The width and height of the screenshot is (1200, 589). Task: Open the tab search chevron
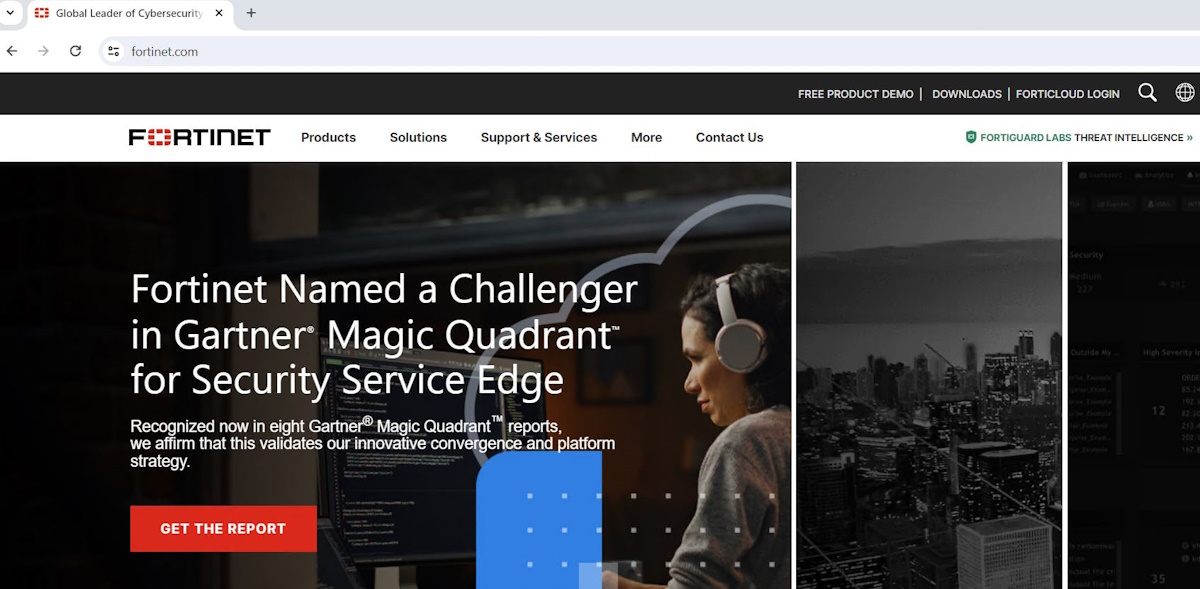[9, 13]
